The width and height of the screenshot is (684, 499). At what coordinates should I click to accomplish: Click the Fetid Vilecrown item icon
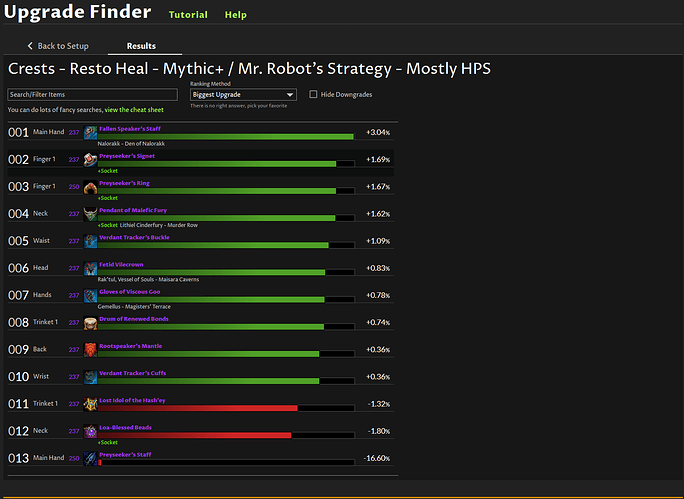tap(90, 268)
